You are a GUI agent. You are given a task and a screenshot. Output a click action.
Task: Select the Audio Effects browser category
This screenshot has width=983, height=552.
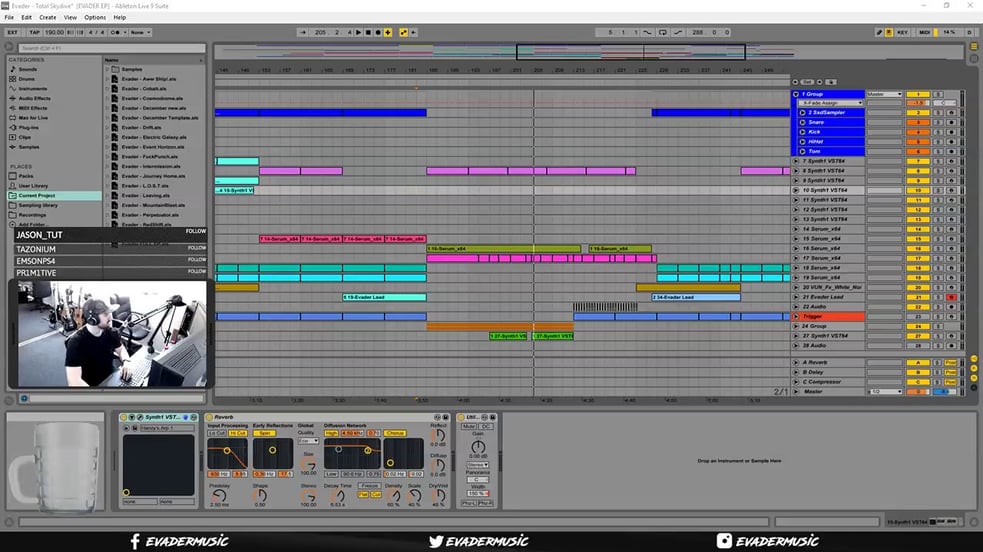[x=36, y=98]
